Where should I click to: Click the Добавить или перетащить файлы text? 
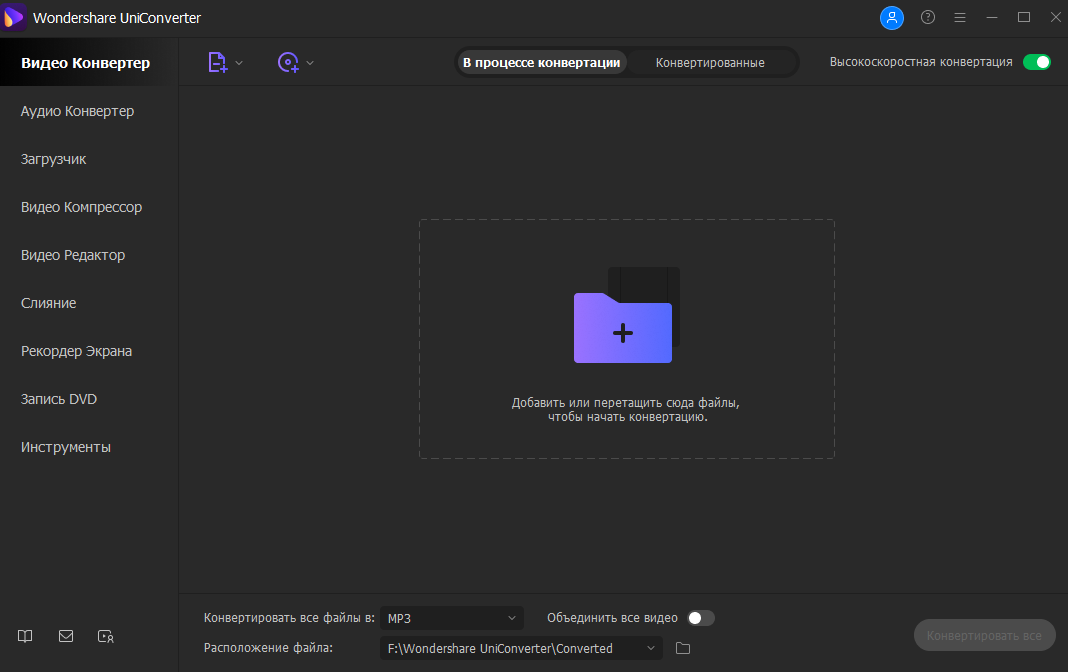[x=626, y=410]
